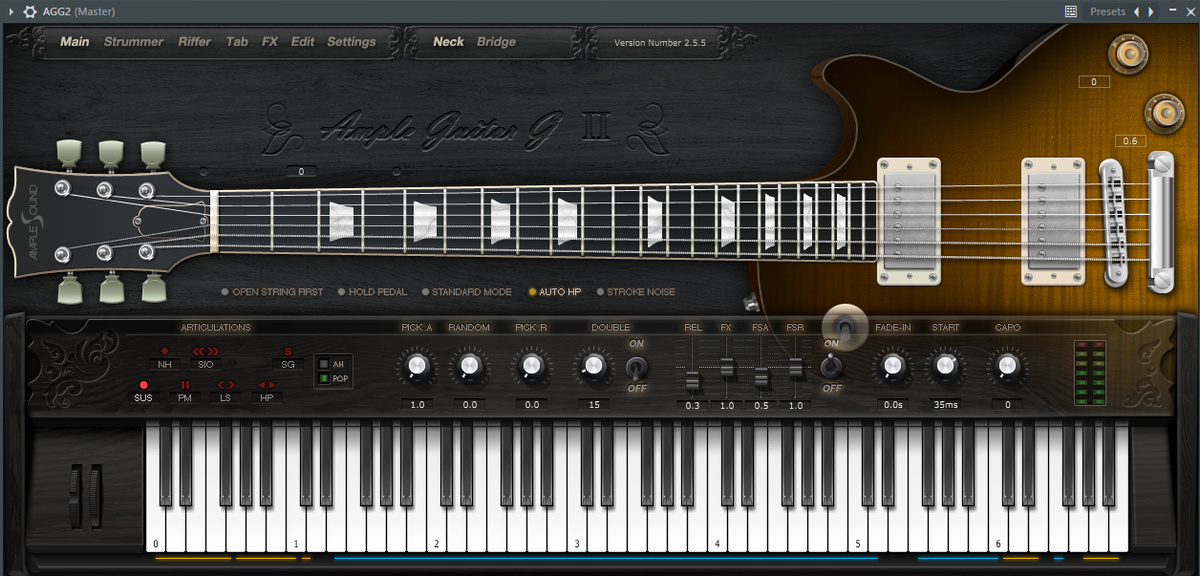Image resolution: width=1200 pixels, height=576 pixels.
Task: Activate the HP hammer-on pull-off articulation
Action: (268, 397)
